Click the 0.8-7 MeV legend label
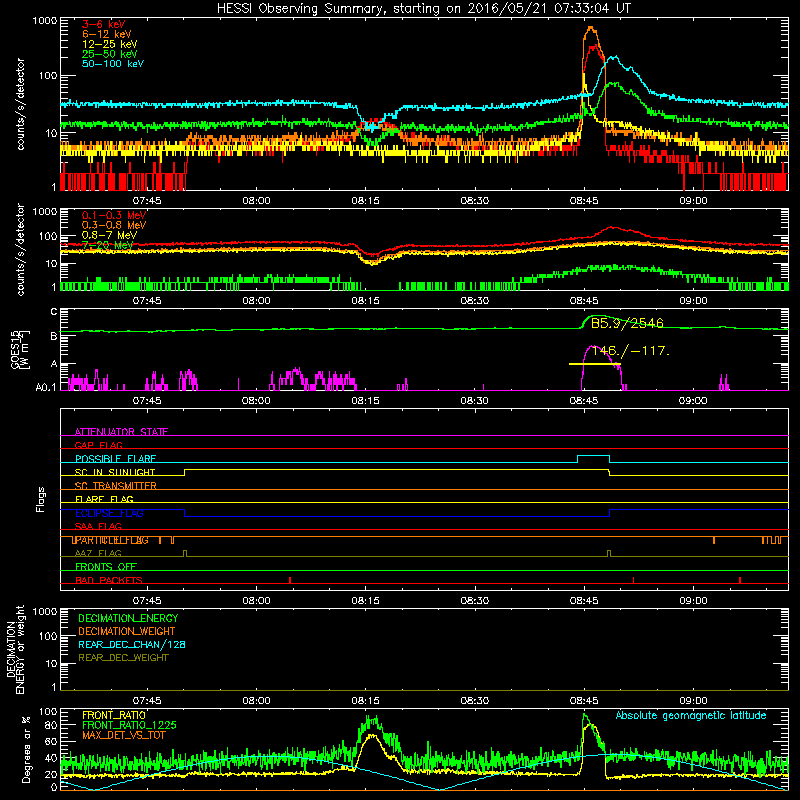Screen dimensions: 800x800 point(109,235)
